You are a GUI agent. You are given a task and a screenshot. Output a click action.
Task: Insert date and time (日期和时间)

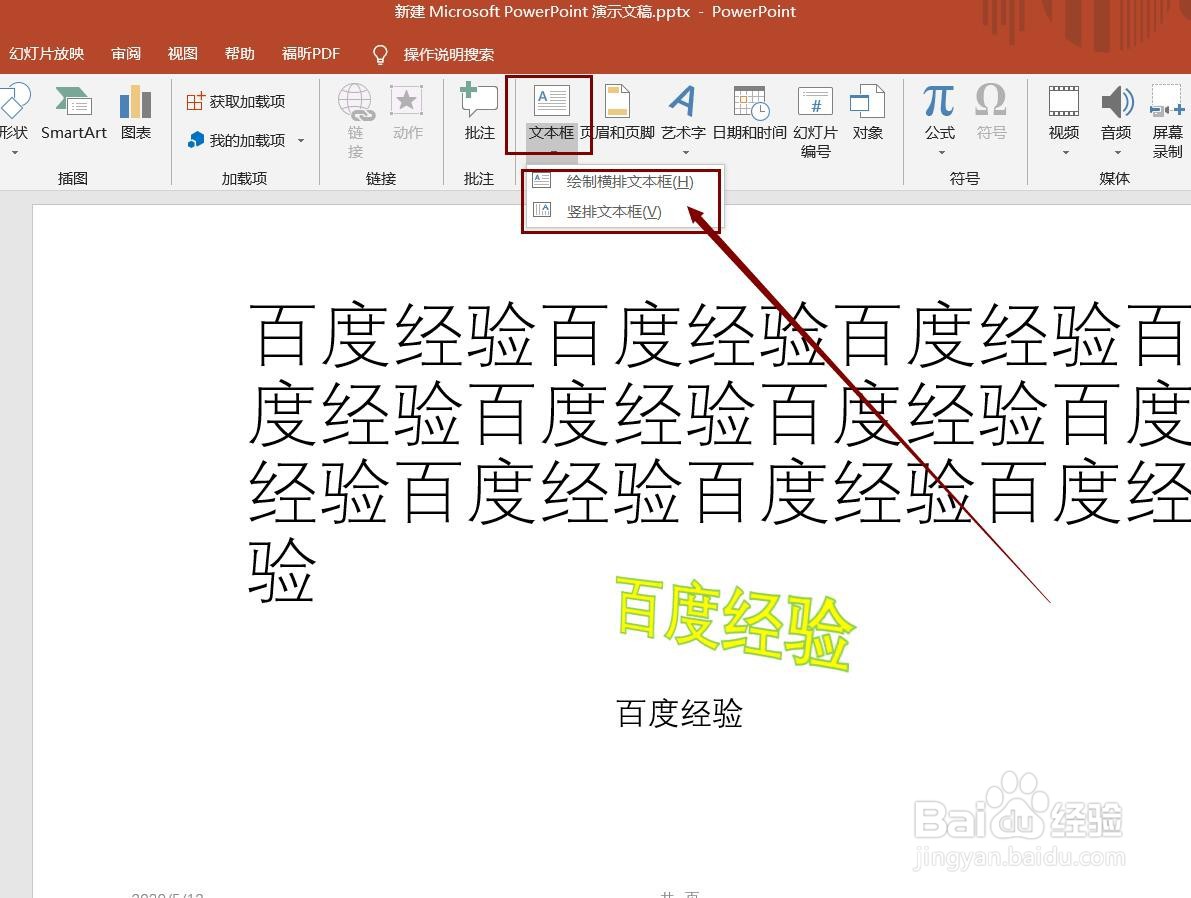[750, 112]
